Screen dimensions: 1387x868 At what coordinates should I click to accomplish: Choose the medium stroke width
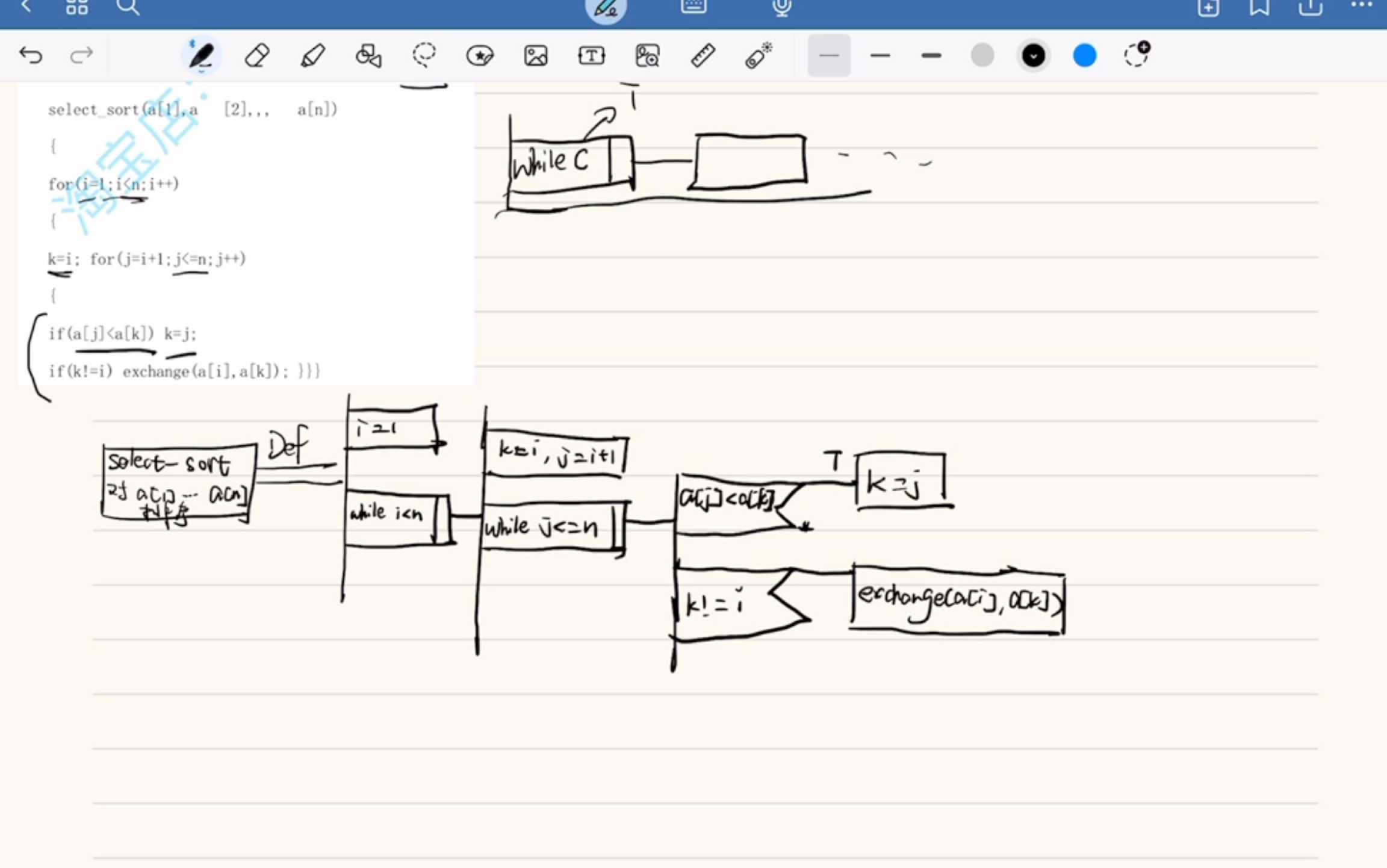pyautogui.click(x=880, y=56)
